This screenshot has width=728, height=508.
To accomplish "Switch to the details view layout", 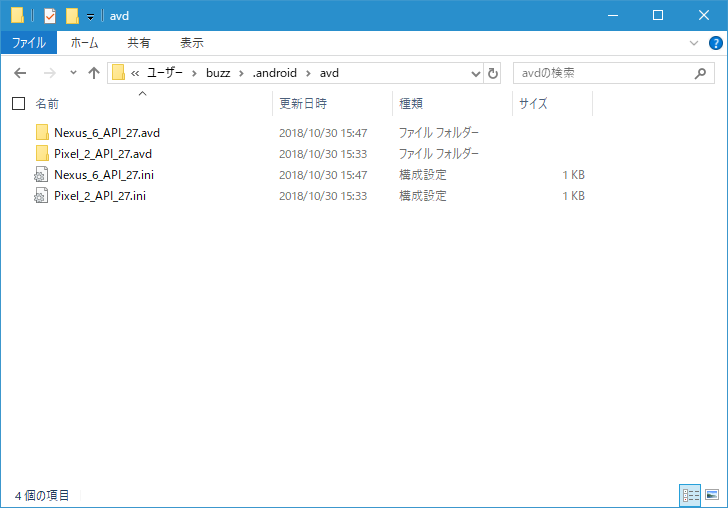I will click(690, 495).
